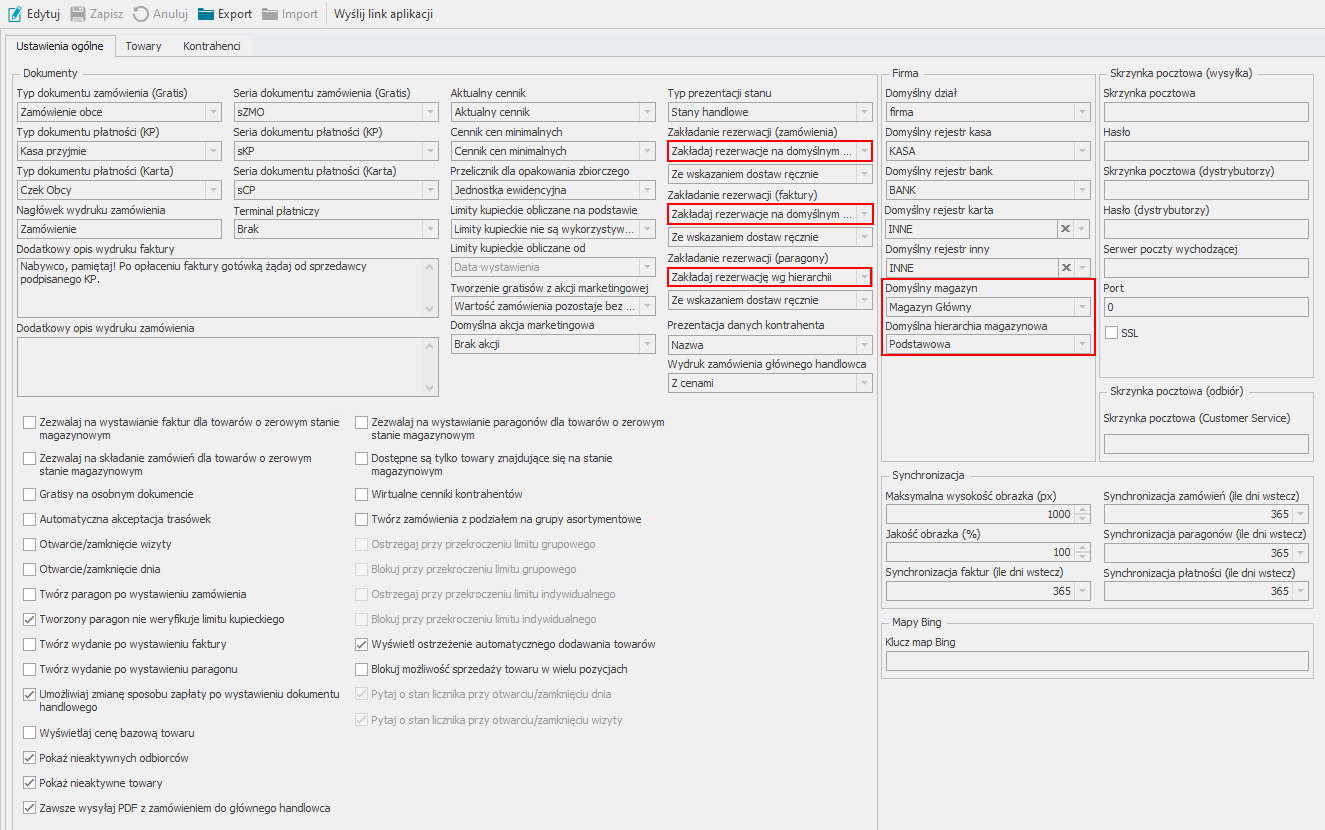The height and width of the screenshot is (830, 1325).
Task: Switch to the Towary tab
Action: [143, 46]
